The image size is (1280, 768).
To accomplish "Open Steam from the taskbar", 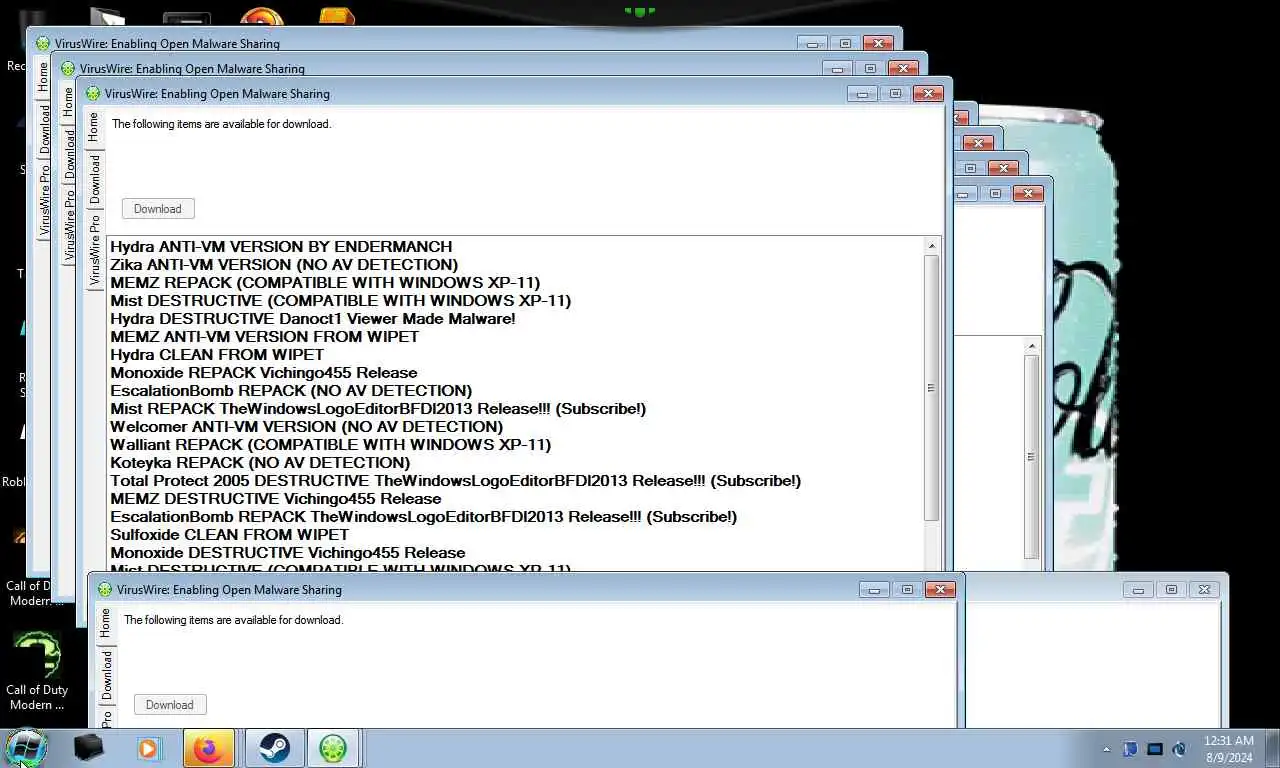I will [x=274, y=748].
